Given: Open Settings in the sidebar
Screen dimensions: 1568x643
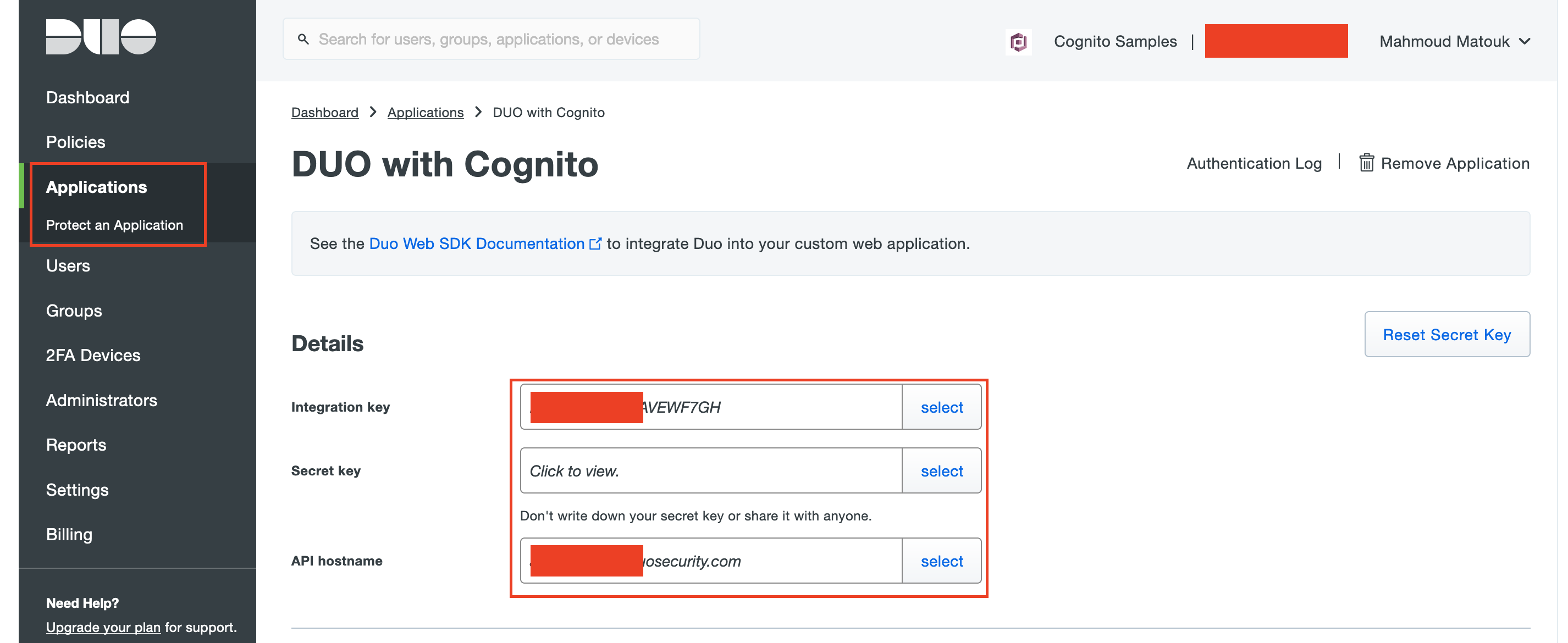Looking at the screenshot, I should click(x=78, y=490).
